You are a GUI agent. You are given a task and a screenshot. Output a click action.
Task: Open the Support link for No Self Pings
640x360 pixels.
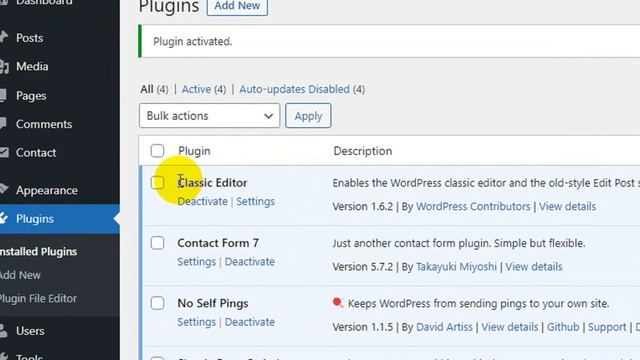click(x=607, y=327)
